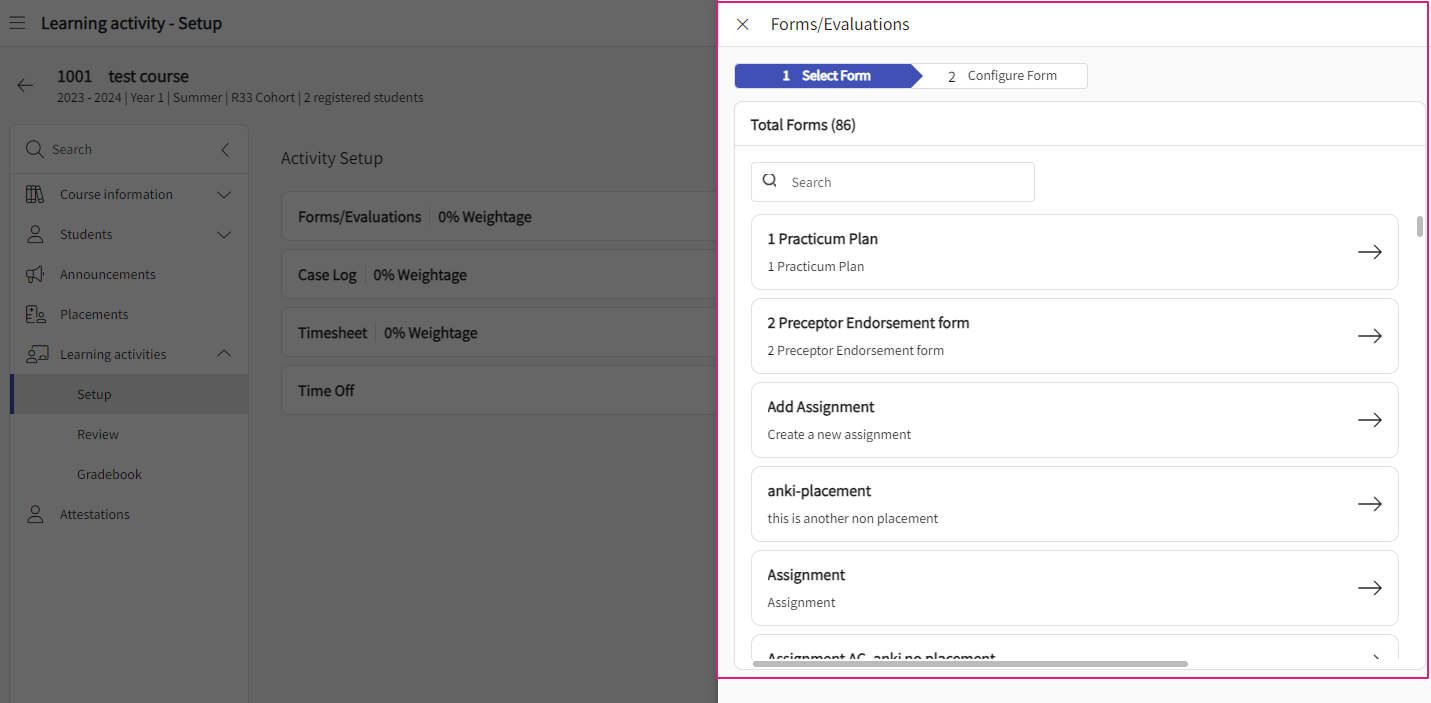Switch to the Configure Form step
This screenshot has height=703, width=1431.
(1012, 75)
